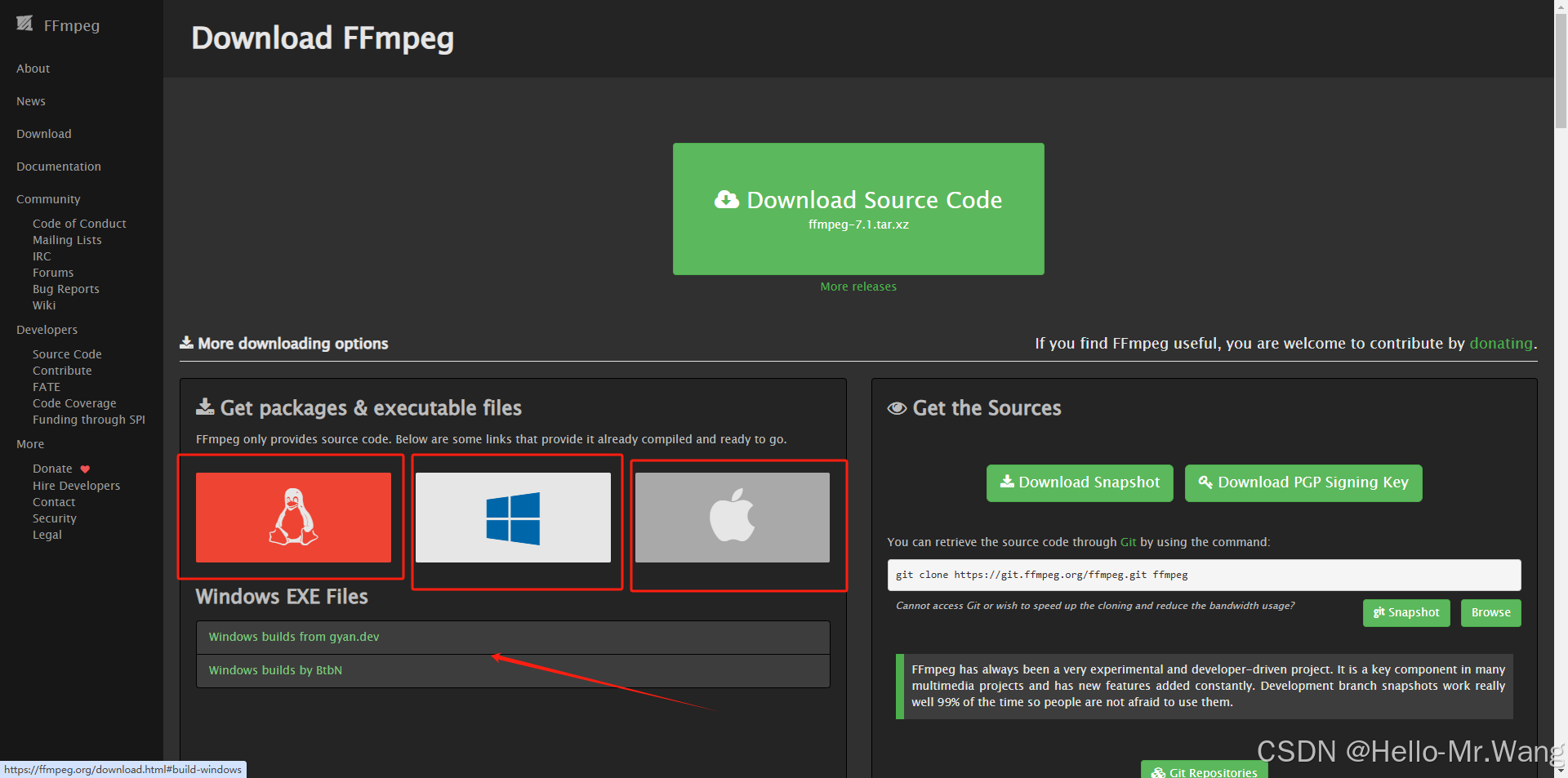Open the Legal link
Viewport: 1568px width, 778px height.
point(47,535)
